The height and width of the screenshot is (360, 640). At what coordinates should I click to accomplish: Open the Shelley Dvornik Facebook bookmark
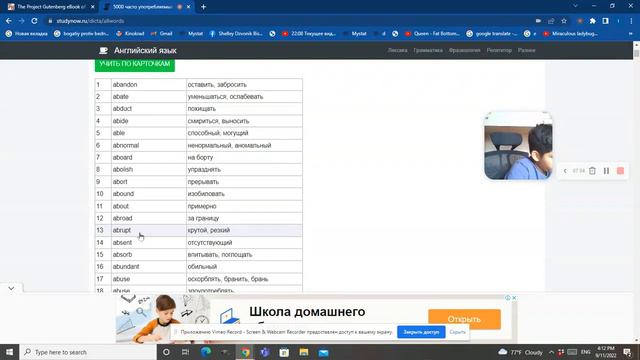click(236, 33)
